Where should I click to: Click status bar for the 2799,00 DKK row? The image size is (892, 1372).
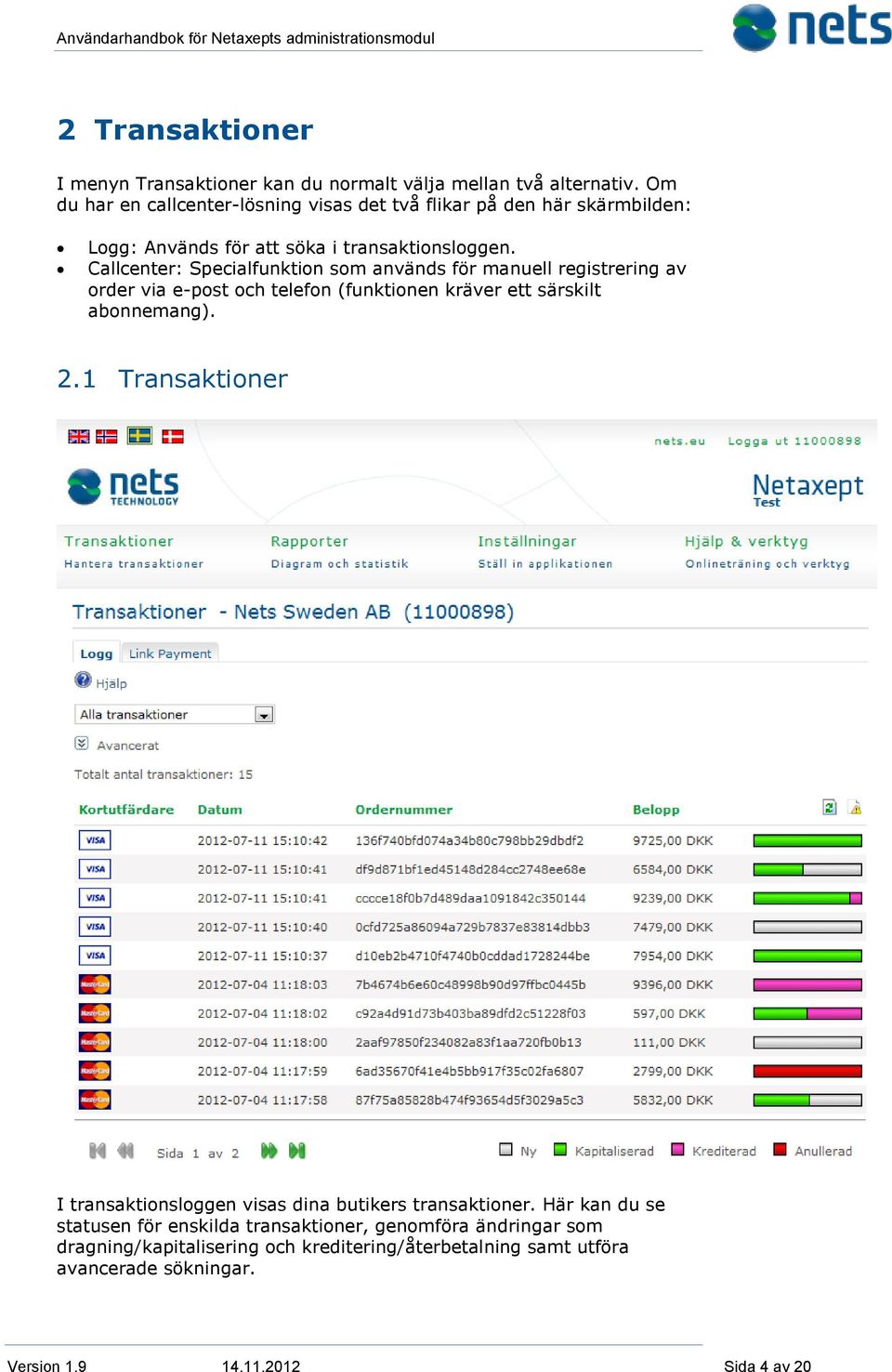click(x=807, y=1071)
